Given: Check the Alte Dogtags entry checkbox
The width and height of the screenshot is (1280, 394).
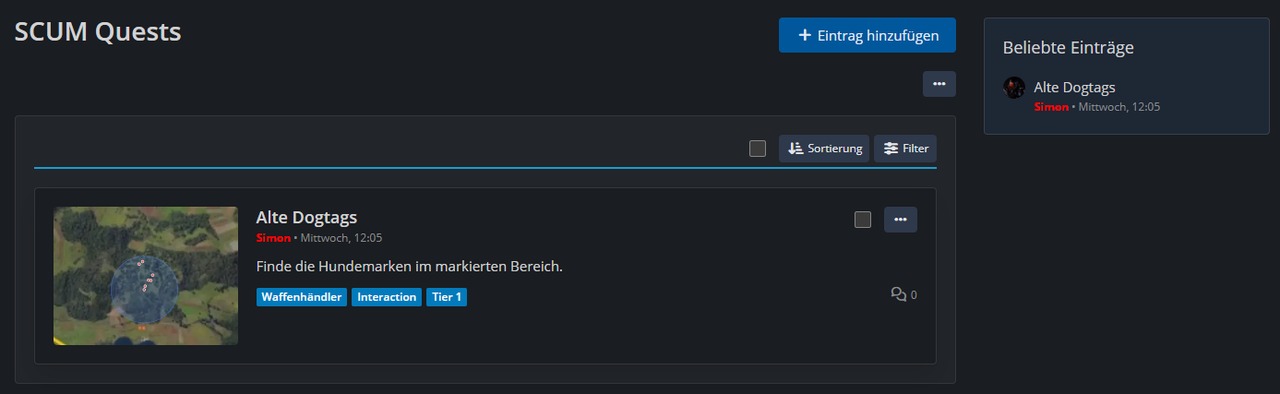Looking at the screenshot, I should [863, 219].
